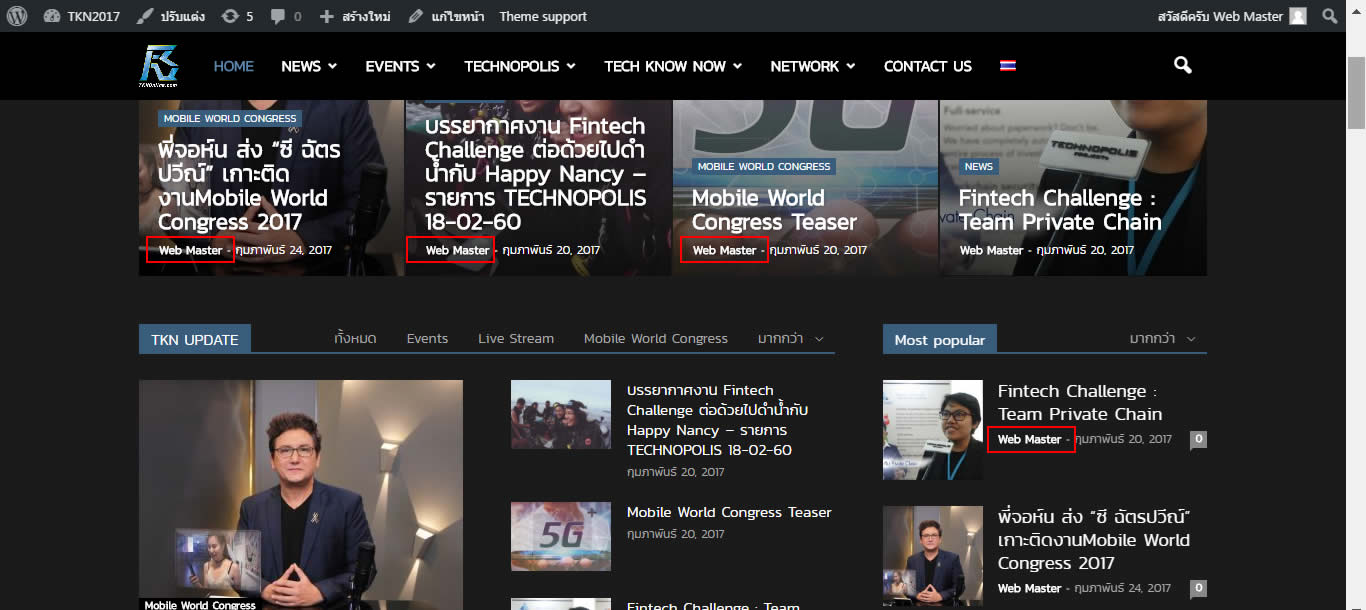Open Fintech Challenge Team Private Chain popular article
This screenshot has height=610, width=1366.
1080,402
